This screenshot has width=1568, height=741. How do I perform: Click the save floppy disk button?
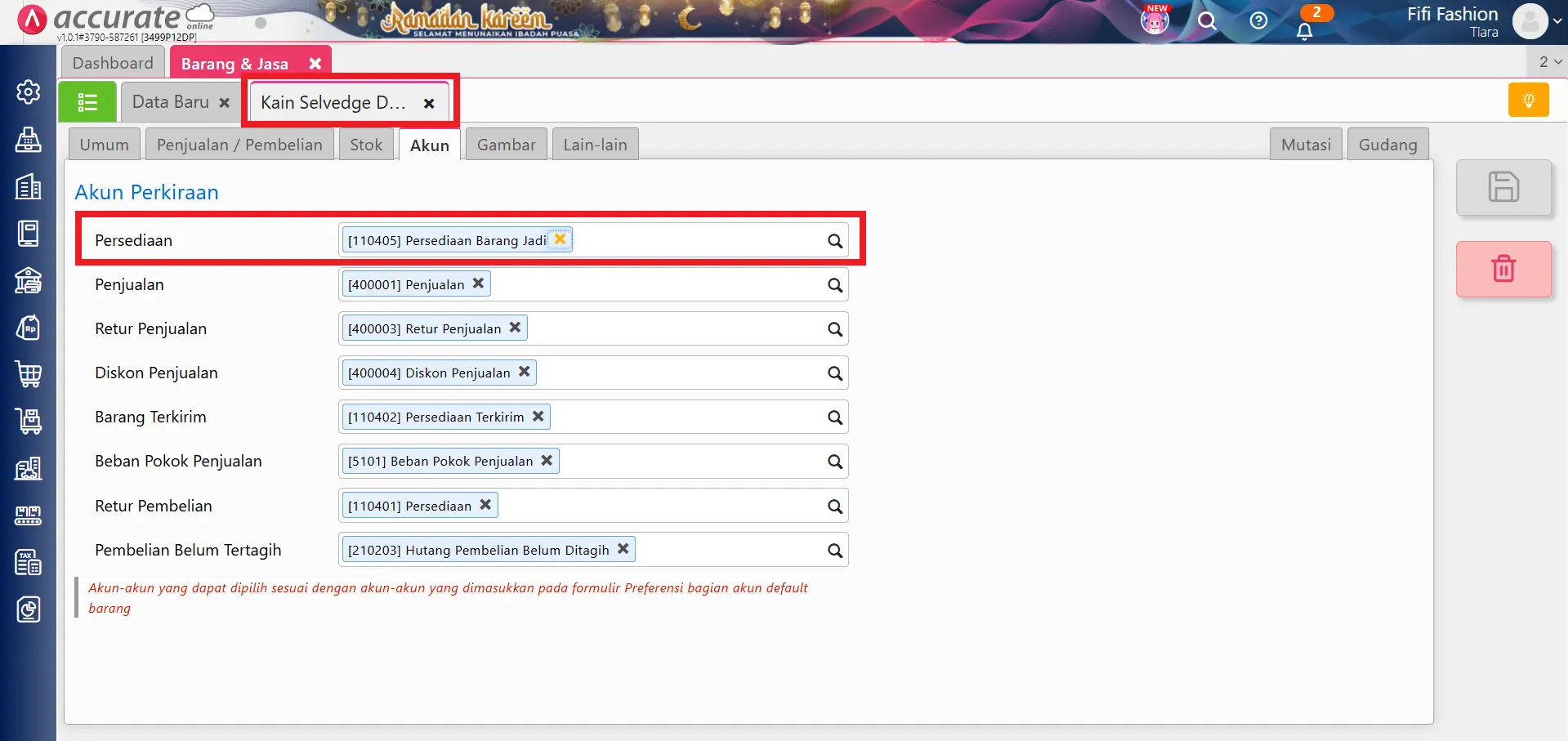click(x=1503, y=187)
